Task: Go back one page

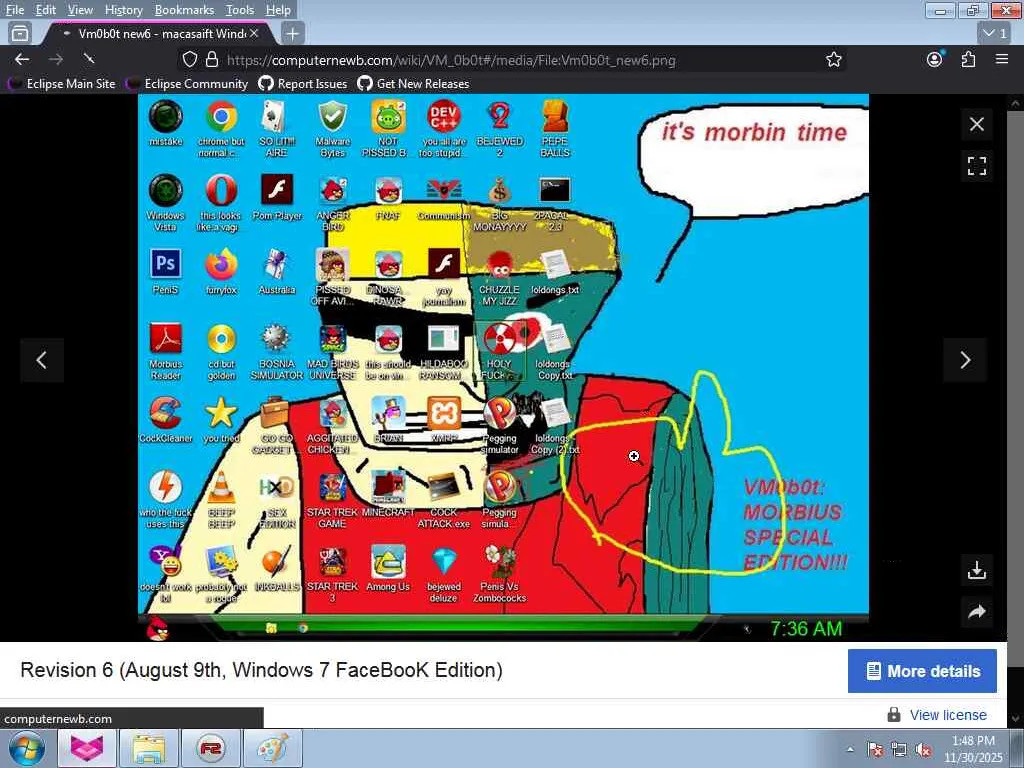Action: click(x=22, y=59)
